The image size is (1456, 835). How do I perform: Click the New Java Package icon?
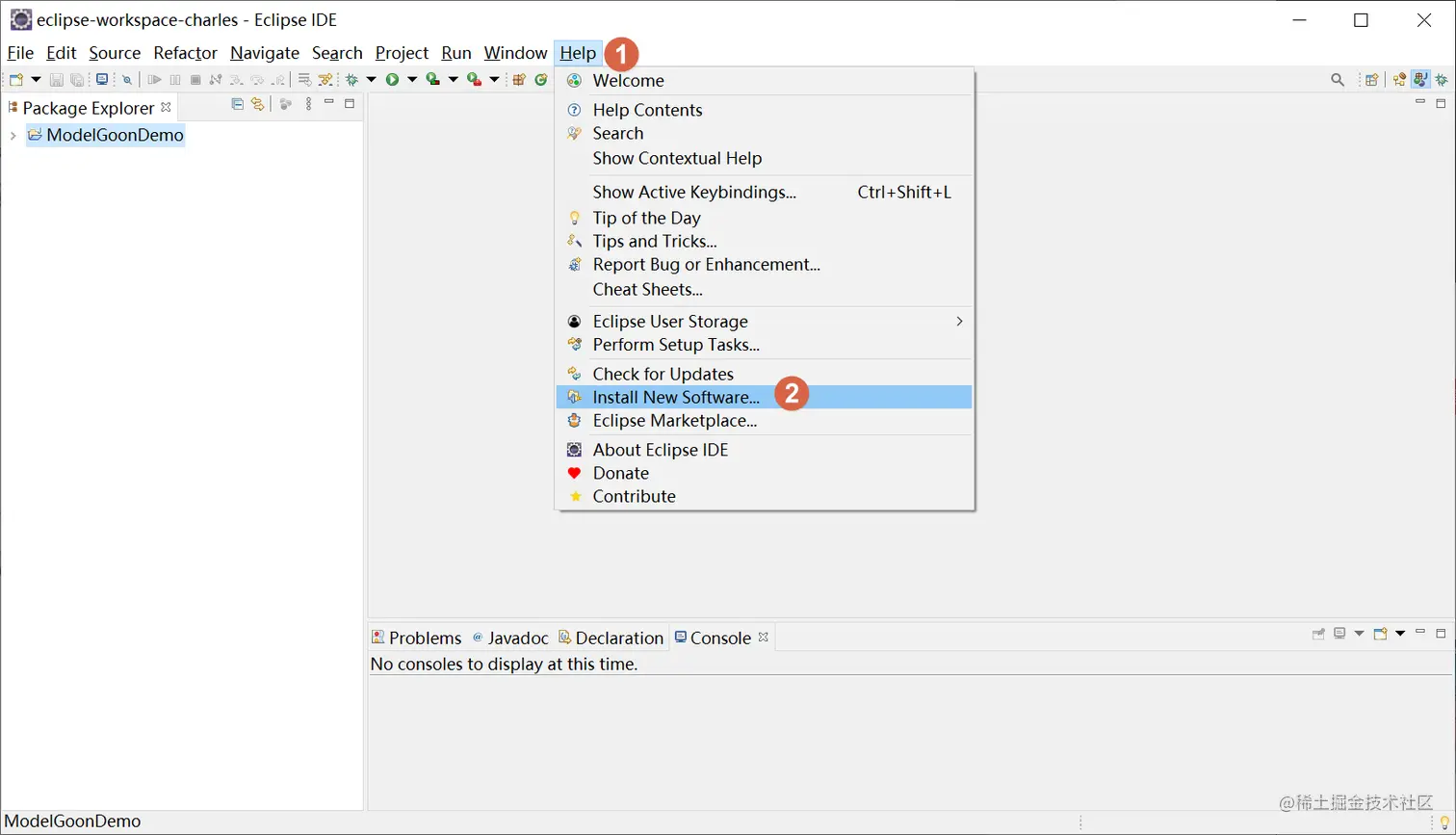(x=519, y=80)
